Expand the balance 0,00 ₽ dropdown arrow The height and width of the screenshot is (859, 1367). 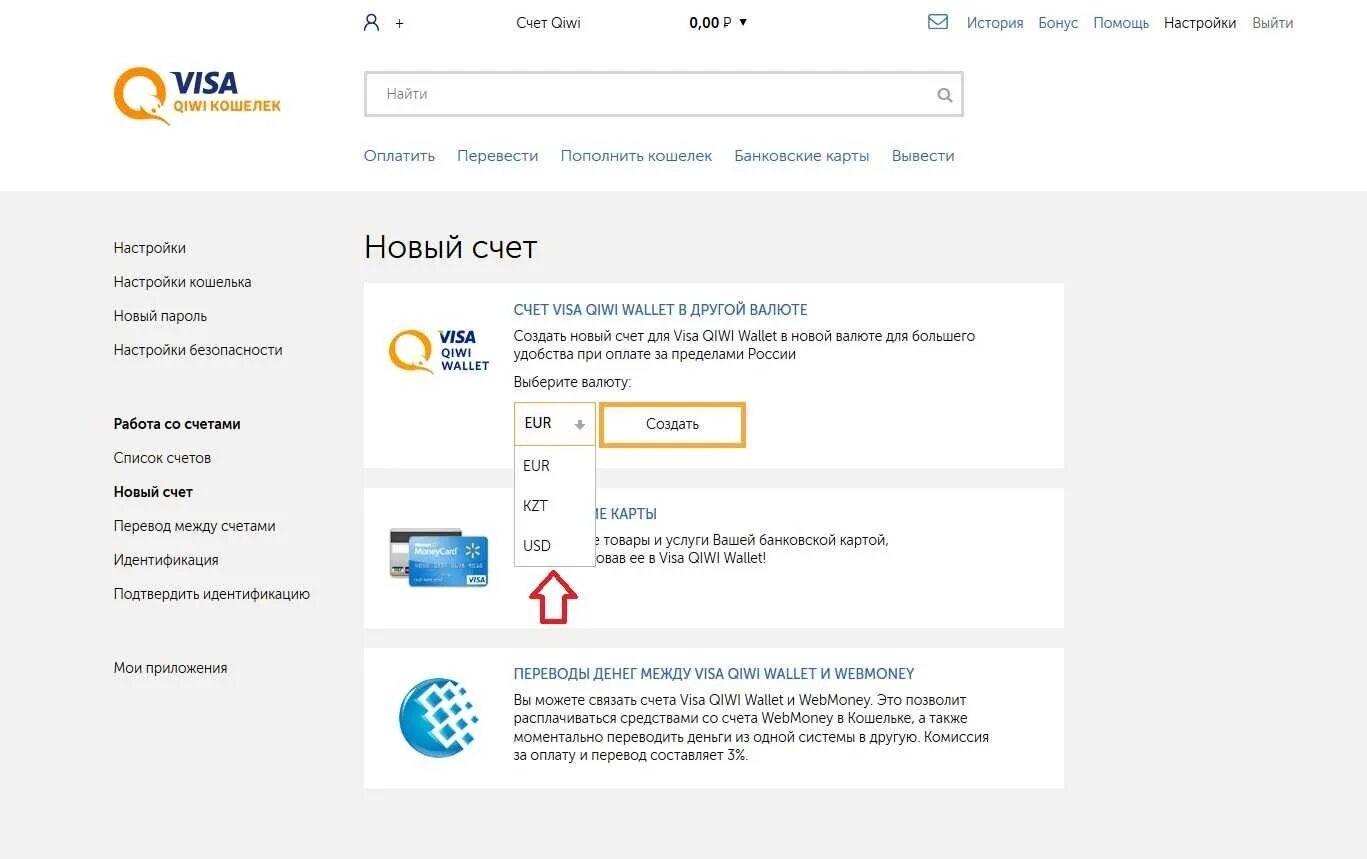(743, 22)
